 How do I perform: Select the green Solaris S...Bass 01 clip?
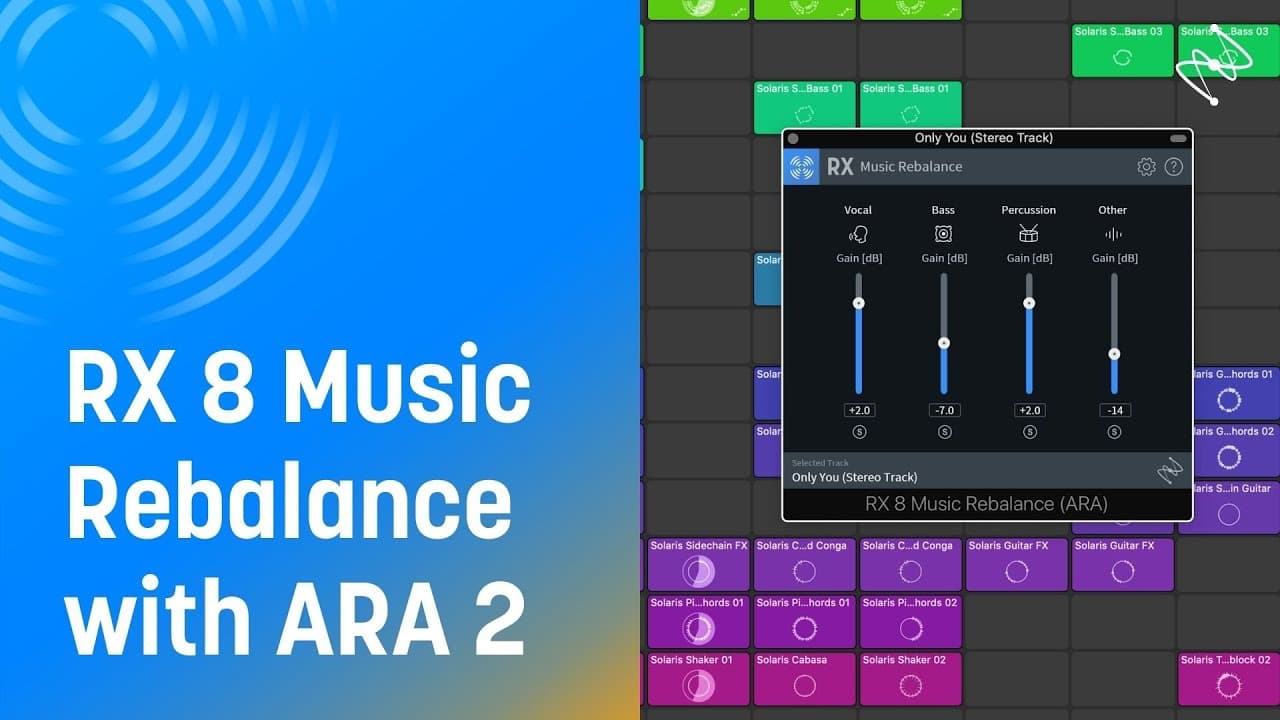click(x=804, y=105)
